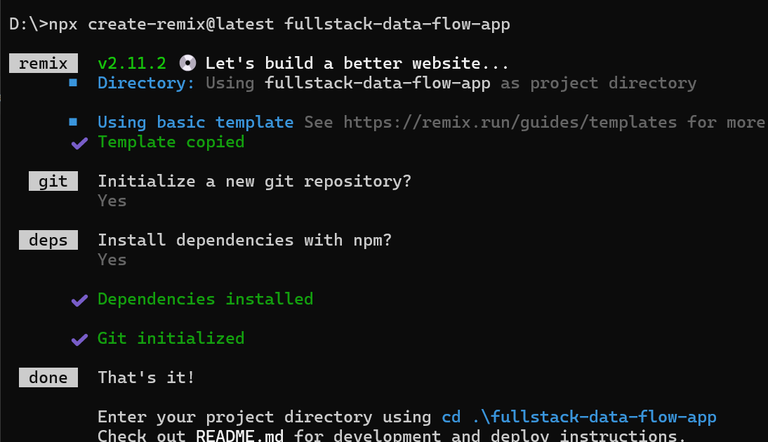Click the checkmark next to Template copied
The width and height of the screenshot is (768, 442).
(x=78, y=142)
